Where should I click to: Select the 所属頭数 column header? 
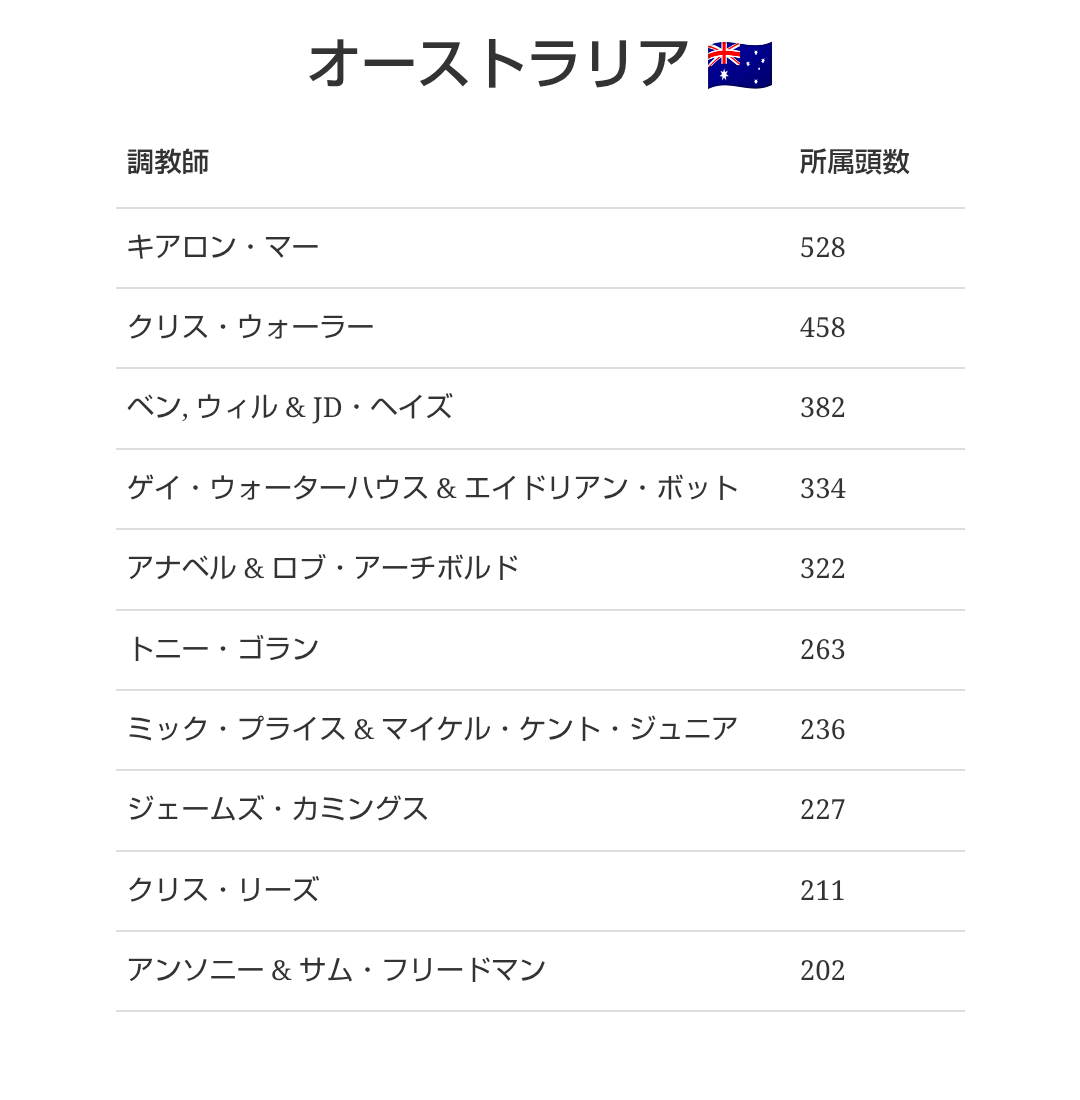point(854,162)
